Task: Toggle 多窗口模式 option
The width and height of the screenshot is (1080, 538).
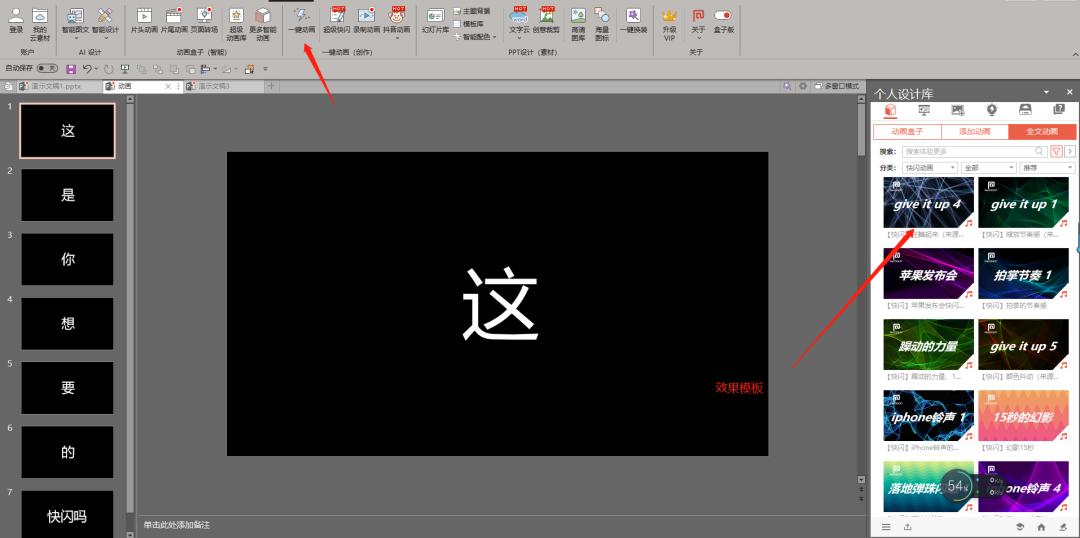Action: 837,86
